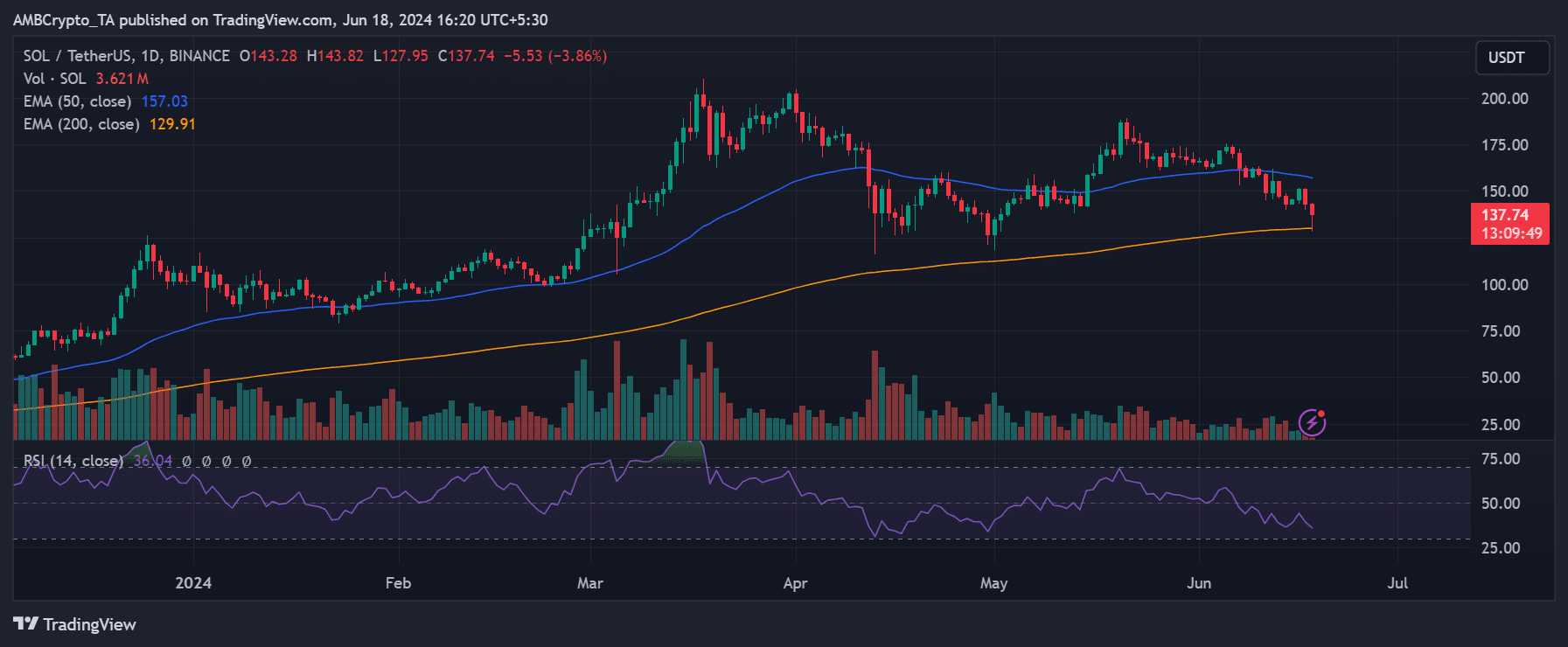Click the Jul label on time axis
The image size is (1568, 647).
(x=1397, y=583)
